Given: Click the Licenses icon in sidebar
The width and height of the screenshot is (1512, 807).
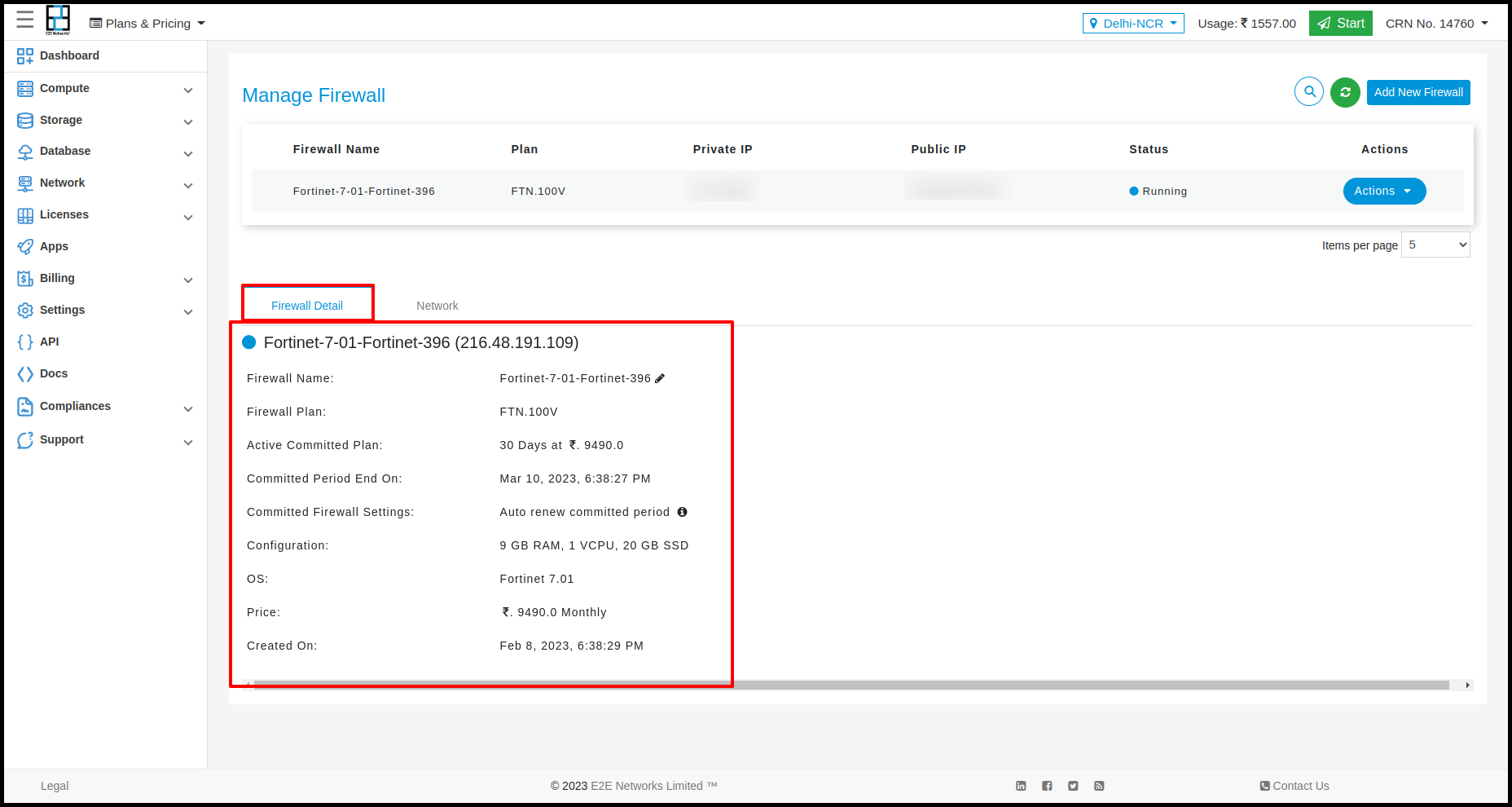Looking at the screenshot, I should coord(25,215).
